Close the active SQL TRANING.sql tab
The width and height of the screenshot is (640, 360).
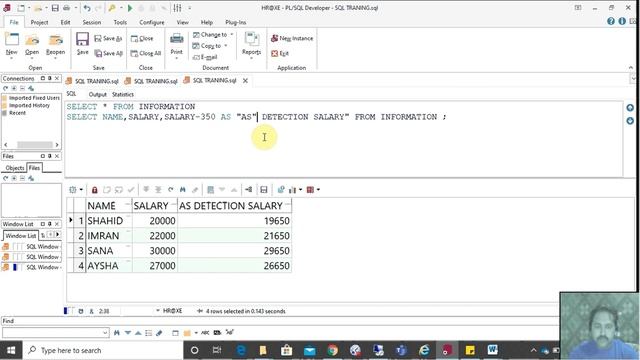point(245,81)
